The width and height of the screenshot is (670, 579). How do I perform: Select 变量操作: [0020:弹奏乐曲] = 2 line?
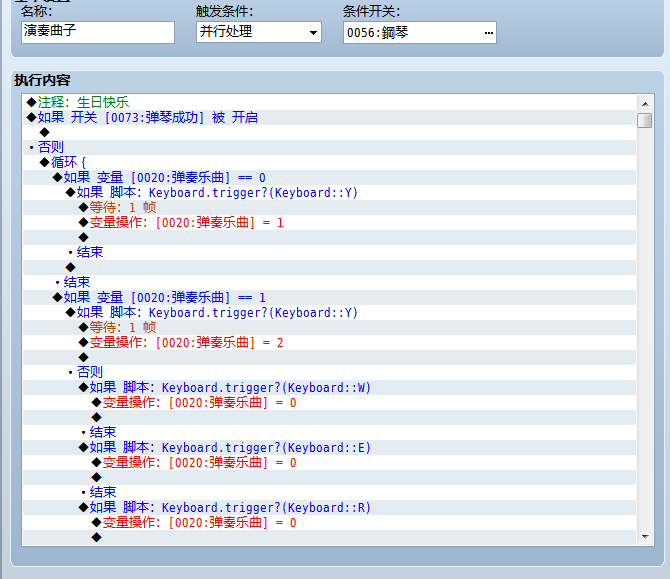click(x=329, y=342)
